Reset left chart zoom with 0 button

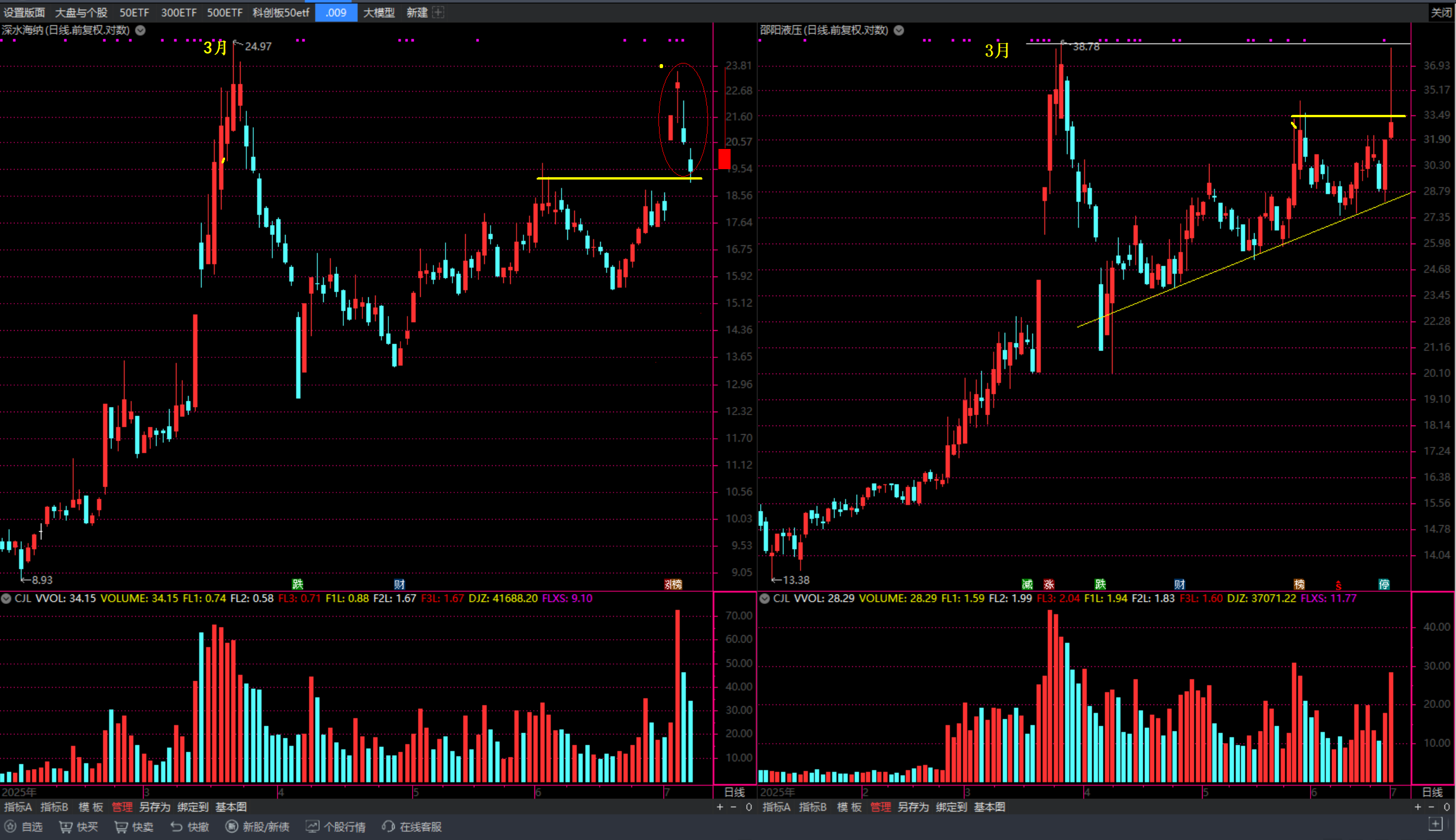pos(748,807)
